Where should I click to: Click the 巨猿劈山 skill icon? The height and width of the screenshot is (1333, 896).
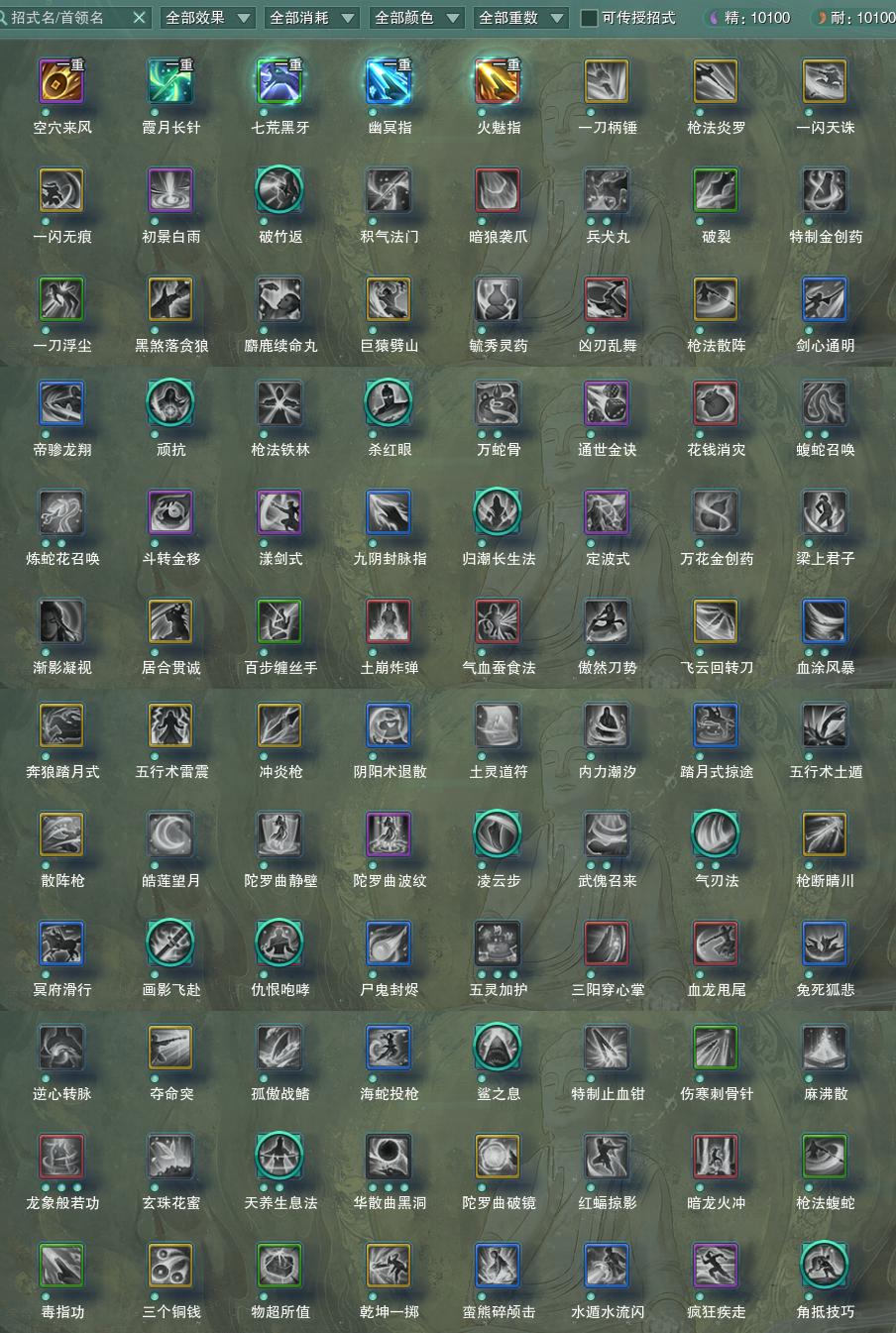(389, 298)
